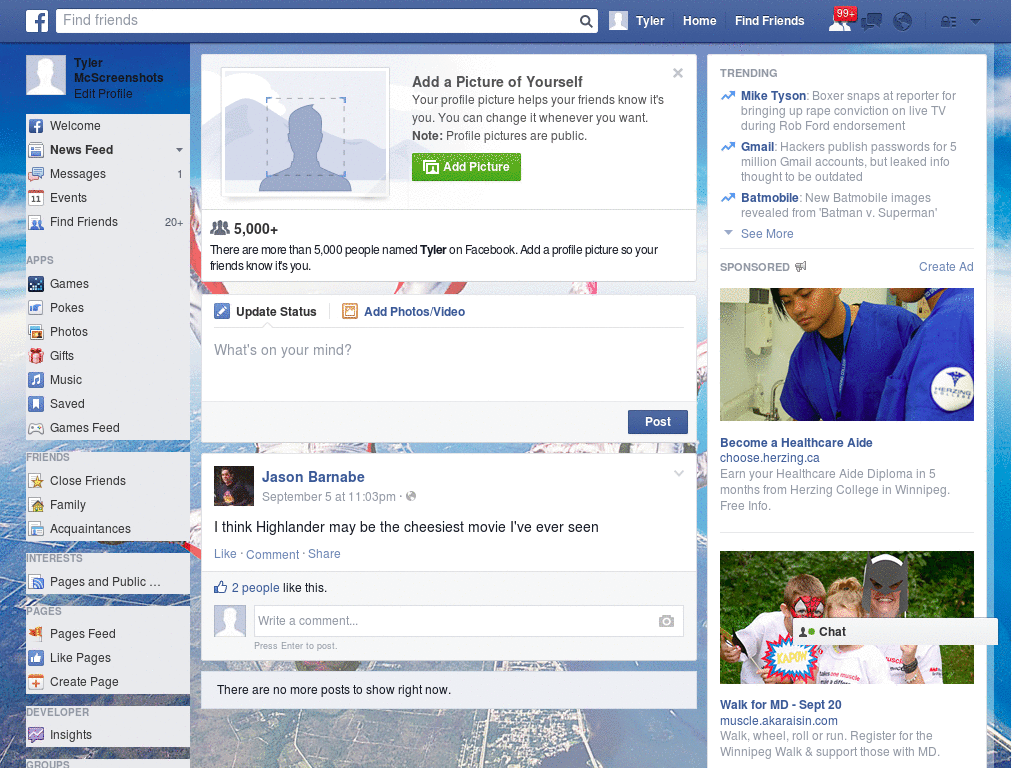Open post options chevron on Jason's post

tap(679, 473)
